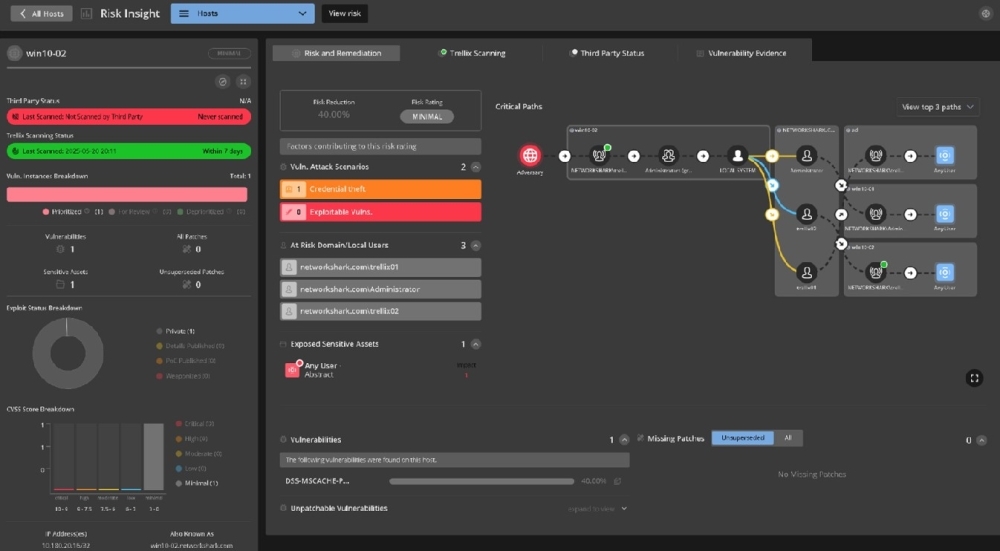The height and width of the screenshot is (551, 1000).
Task: Select the trellix01 user node at the bottom
Action: pos(807,272)
